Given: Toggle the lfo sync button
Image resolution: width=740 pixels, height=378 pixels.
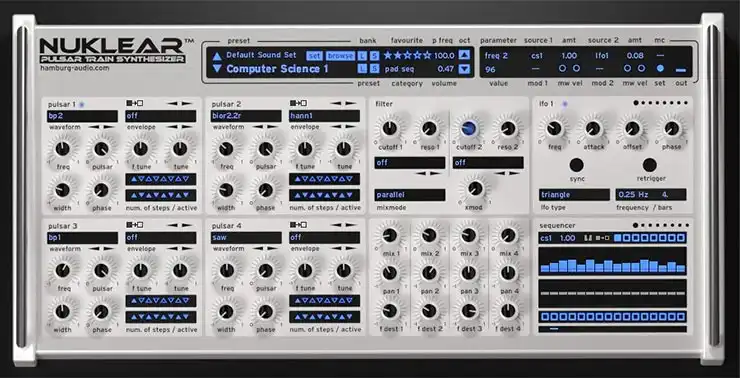Looking at the screenshot, I should pyautogui.click(x=576, y=165).
